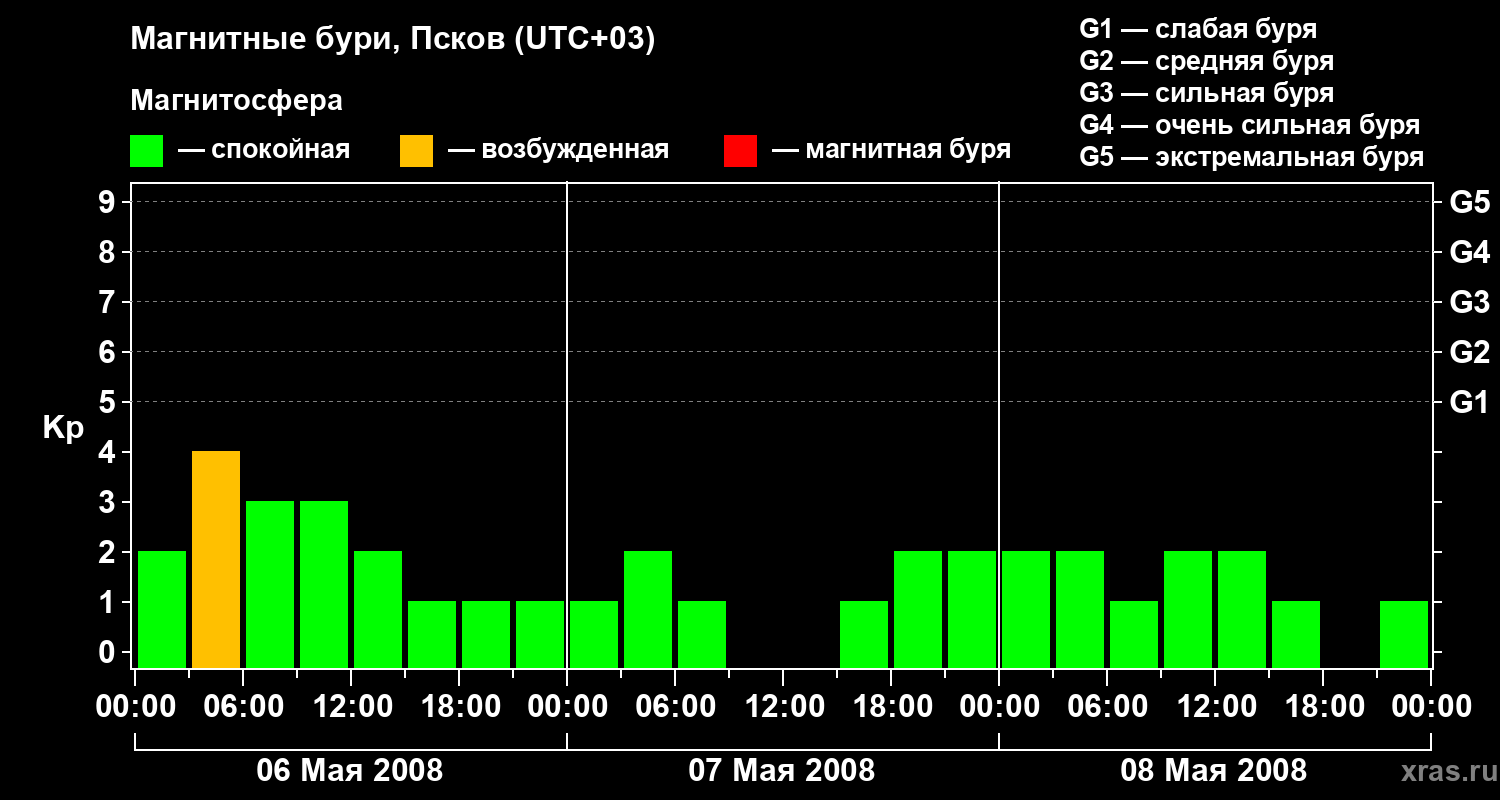The width and height of the screenshot is (1500, 800).
Task: Click the '06:00' time label under 06 Мая
Action: pyautogui.click(x=243, y=707)
